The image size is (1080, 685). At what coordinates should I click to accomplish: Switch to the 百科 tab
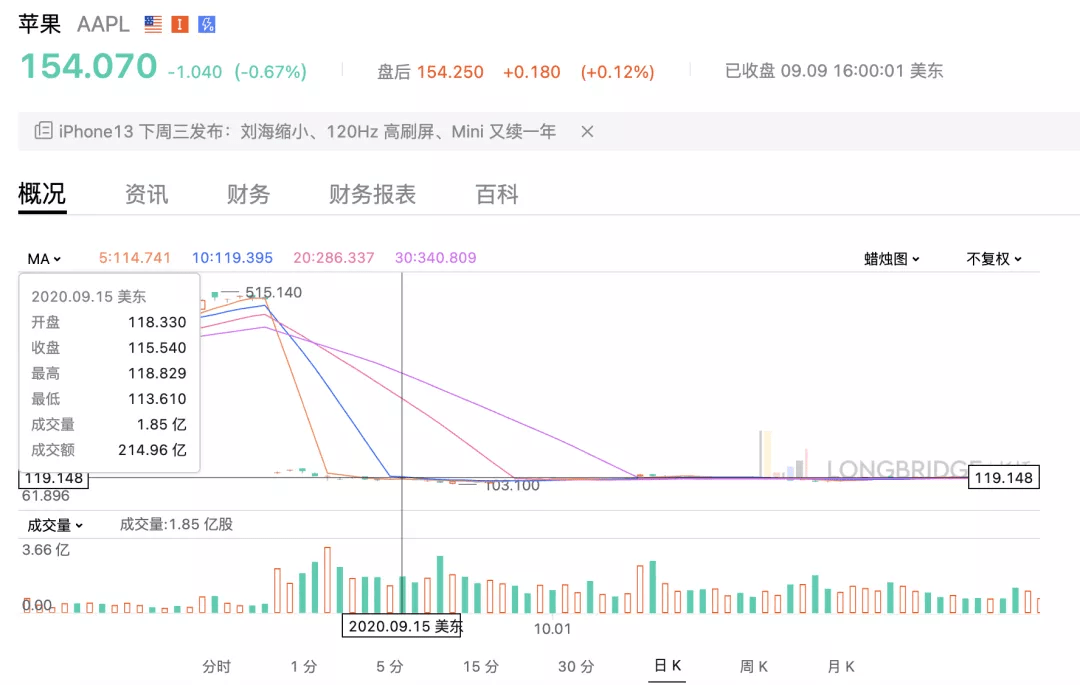(x=497, y=194)
